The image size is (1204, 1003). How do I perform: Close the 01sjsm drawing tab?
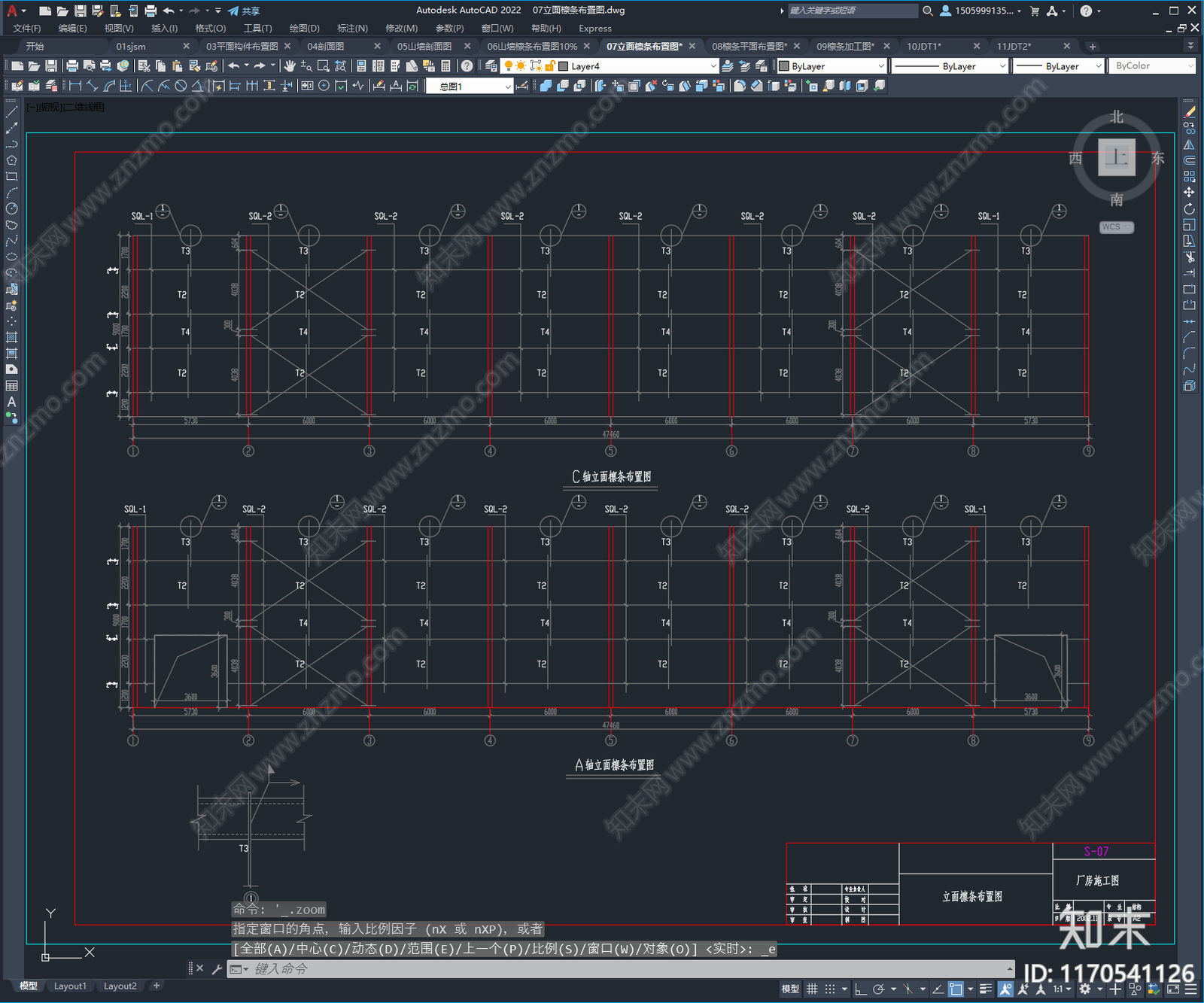coord(187,47)
